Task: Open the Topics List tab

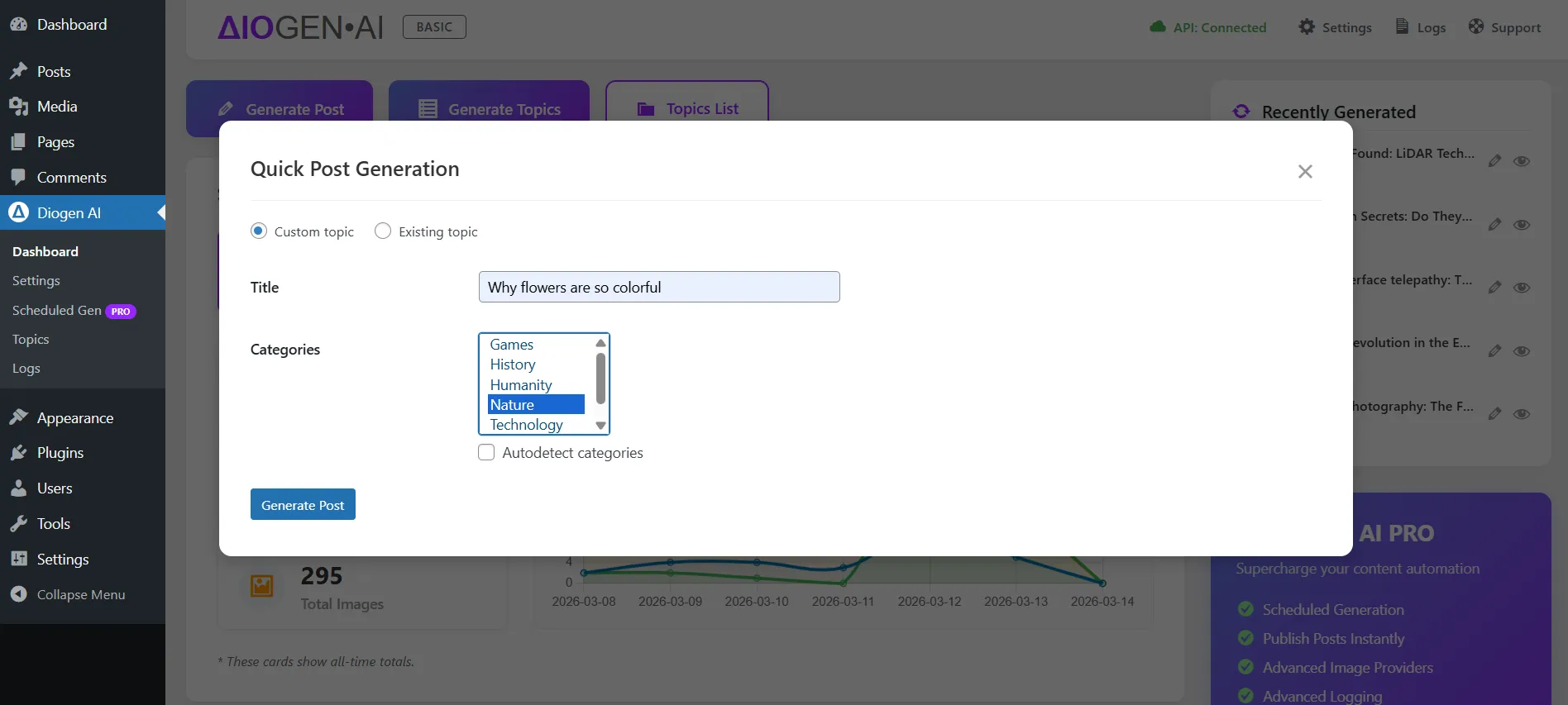Action: click(687, 108)
